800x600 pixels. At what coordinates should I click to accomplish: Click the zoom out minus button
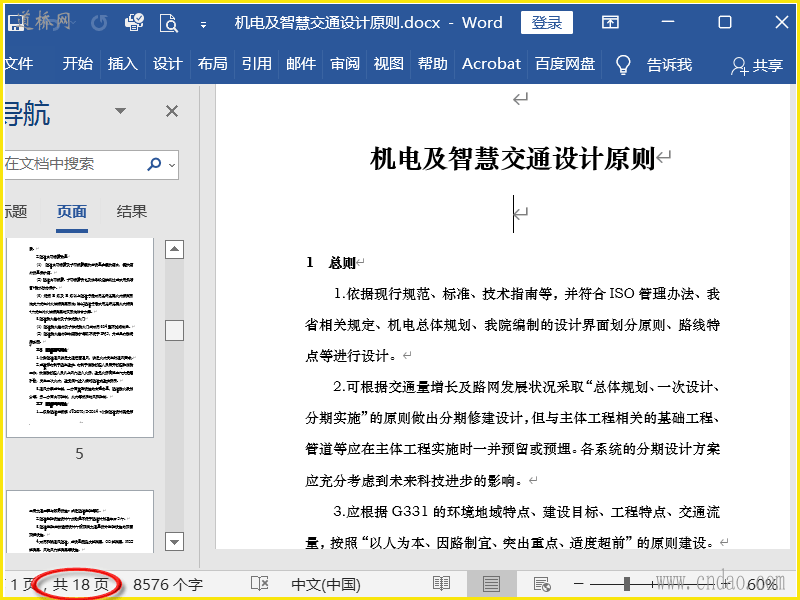pos(579,584)
